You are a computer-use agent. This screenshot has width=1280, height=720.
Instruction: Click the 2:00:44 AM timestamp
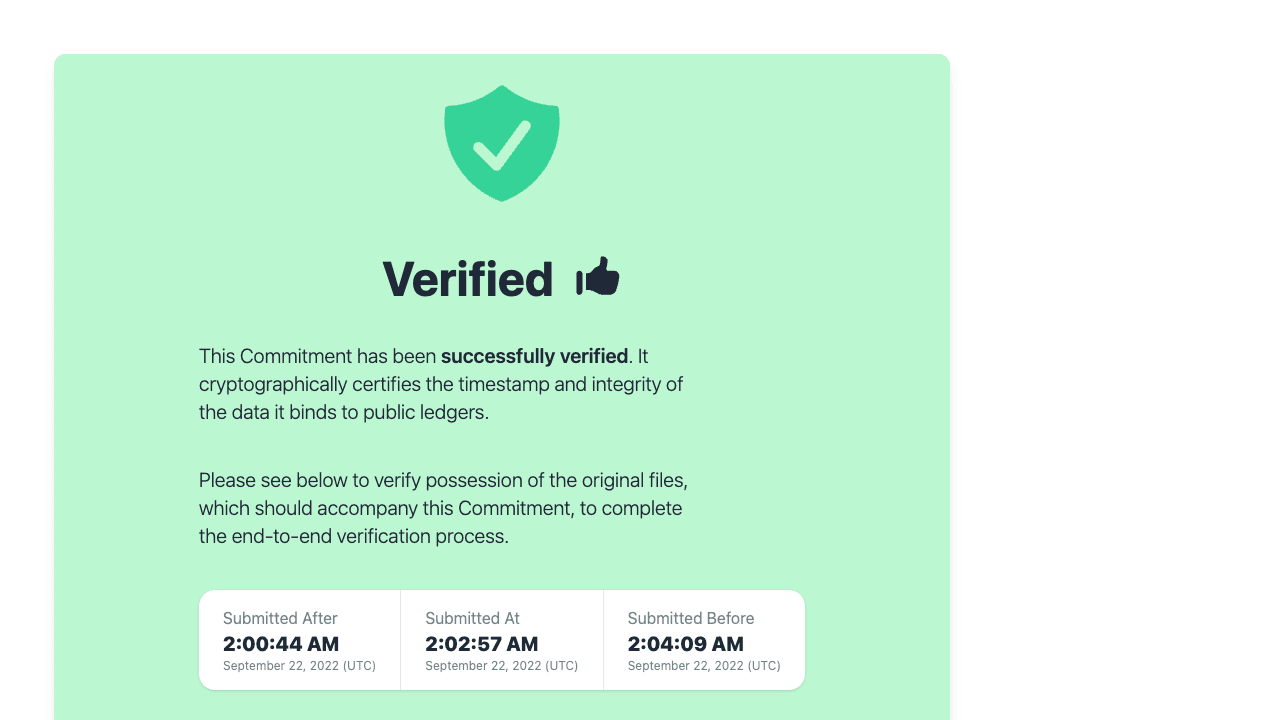pos(281,644)
